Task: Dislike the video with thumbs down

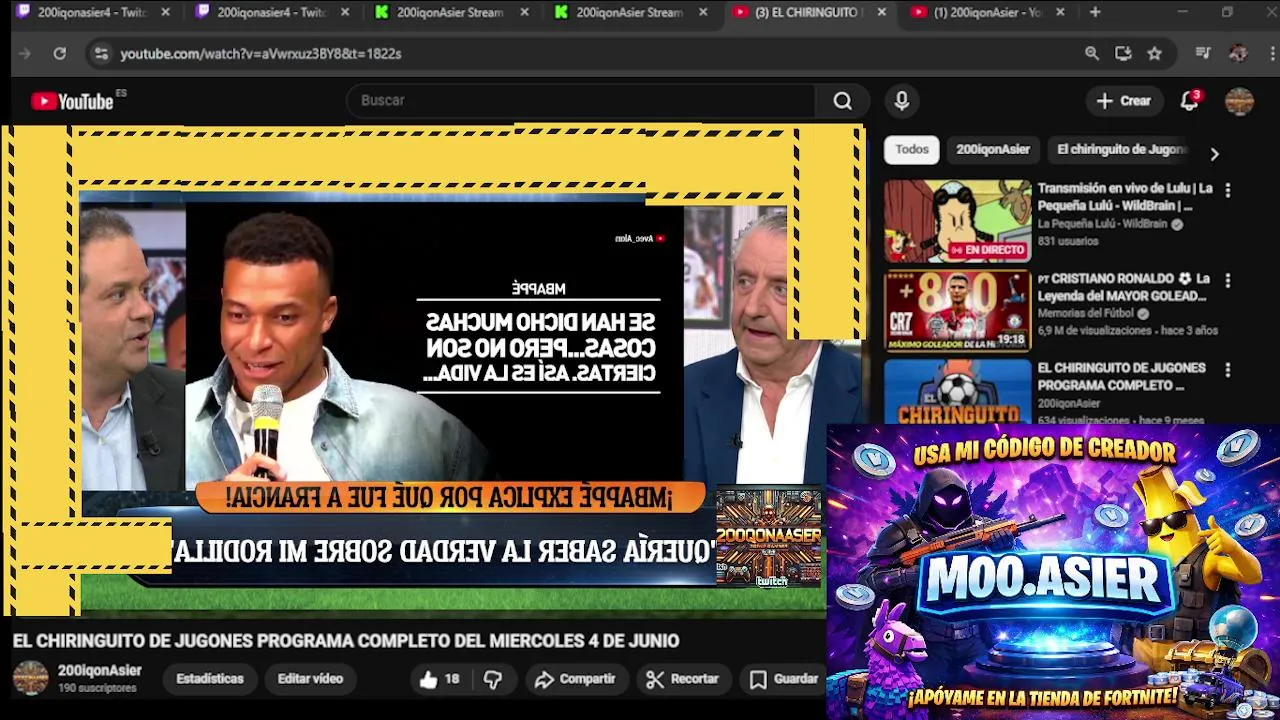Action: (492, 679)
